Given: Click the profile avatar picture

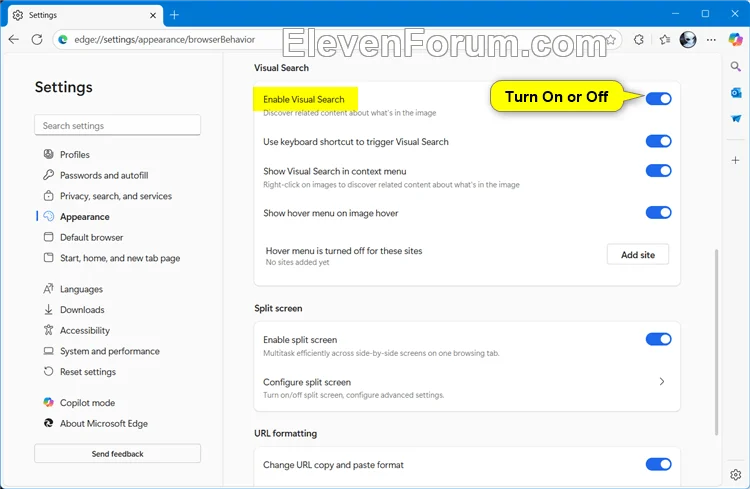Looking at the screenshot, I should point(688,40).
